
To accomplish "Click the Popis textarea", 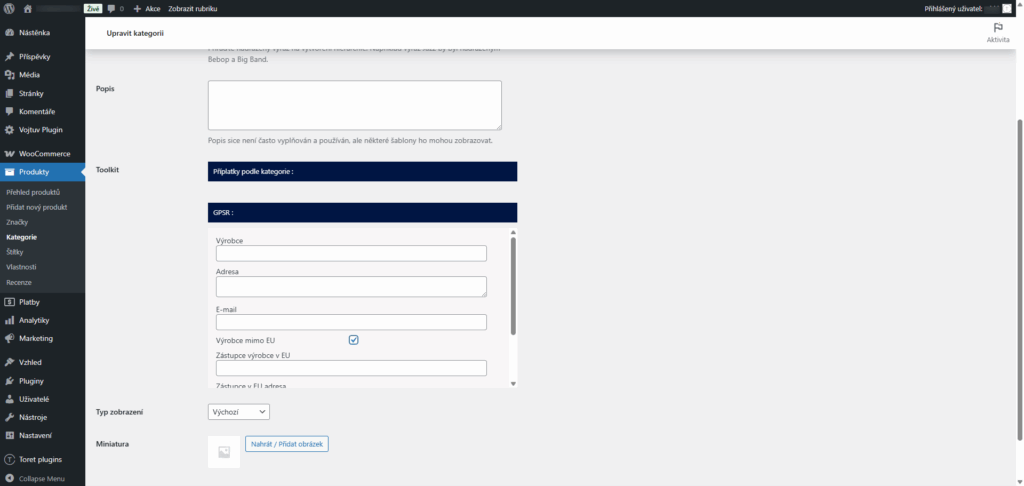I will click(355, 105).
